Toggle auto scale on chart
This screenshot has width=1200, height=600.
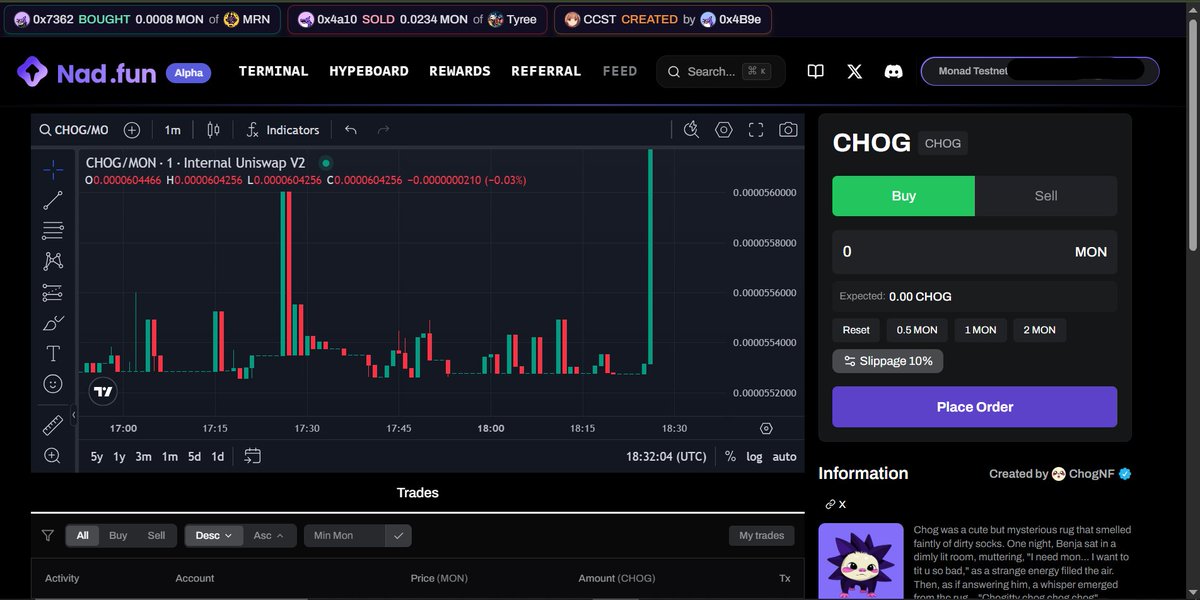(785, 456)
